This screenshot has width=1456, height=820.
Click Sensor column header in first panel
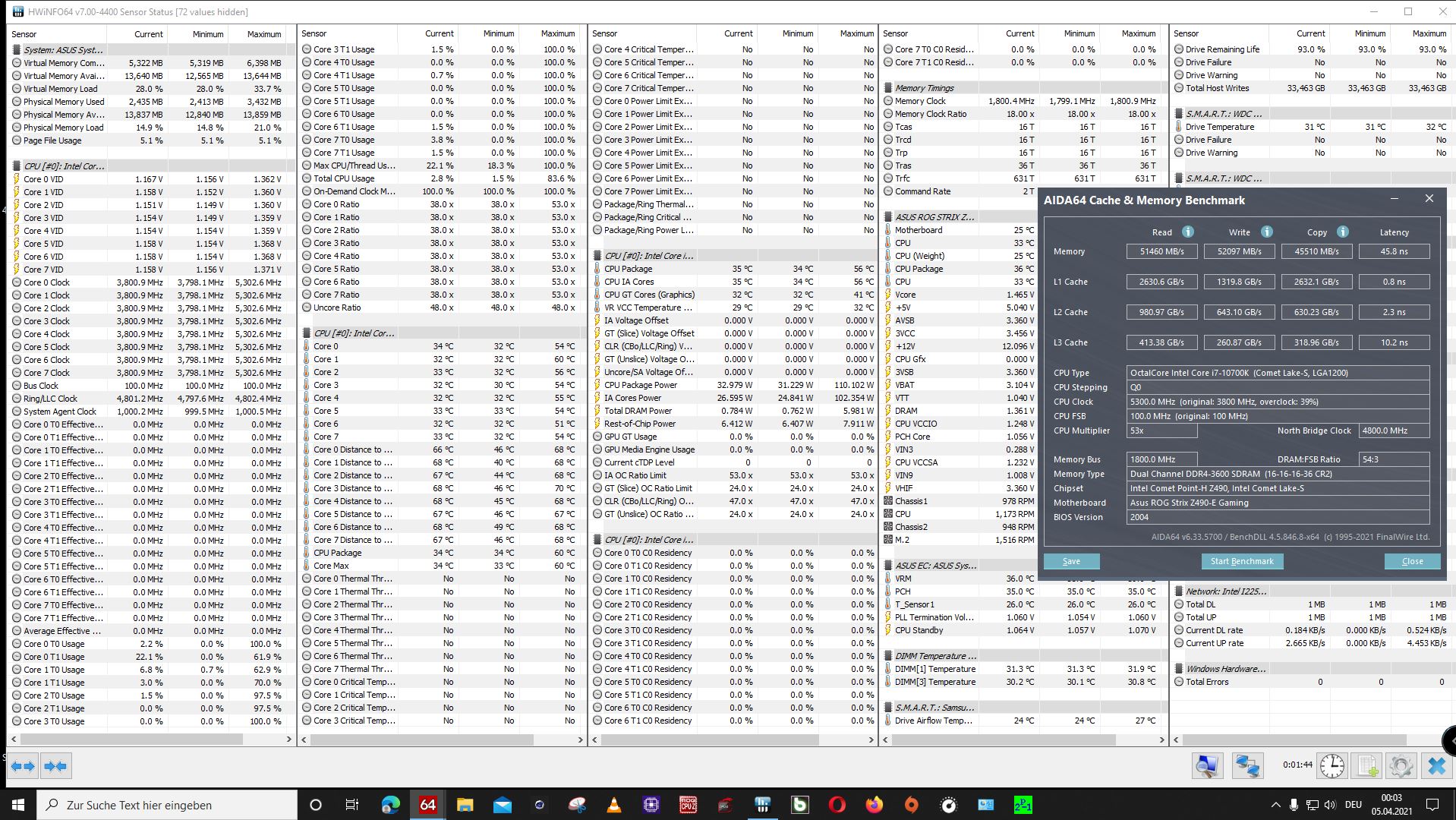pos(57,34)
